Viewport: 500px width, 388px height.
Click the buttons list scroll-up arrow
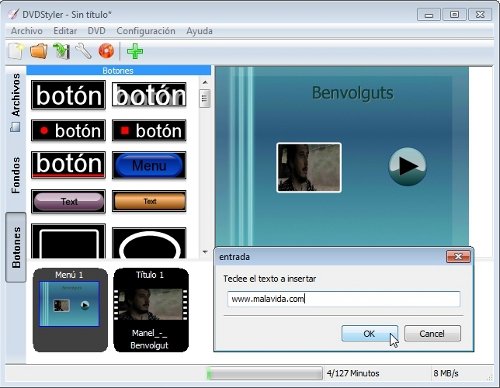pos(205,82)
